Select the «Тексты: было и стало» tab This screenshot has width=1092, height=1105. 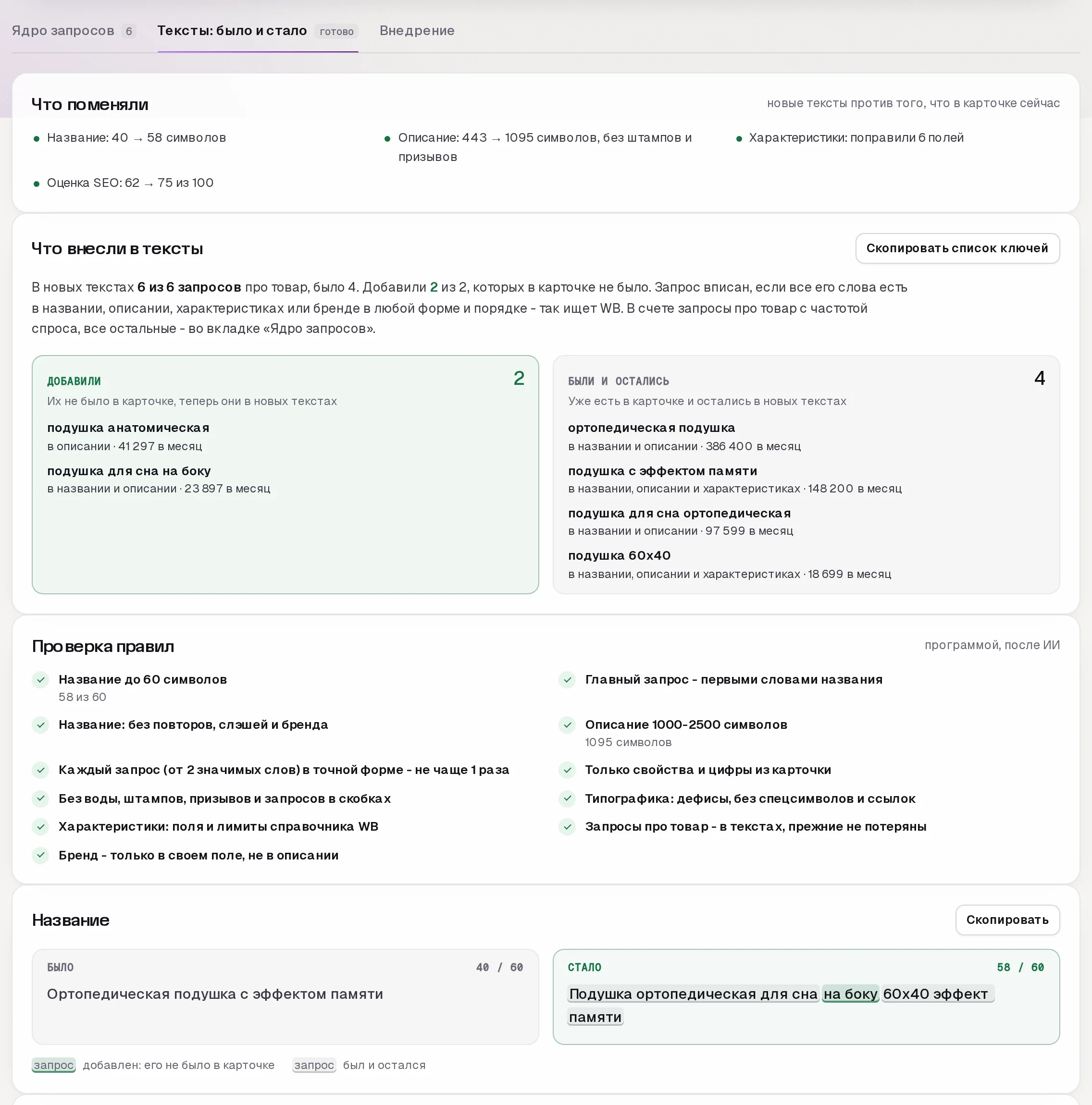(x=258, y=31)
